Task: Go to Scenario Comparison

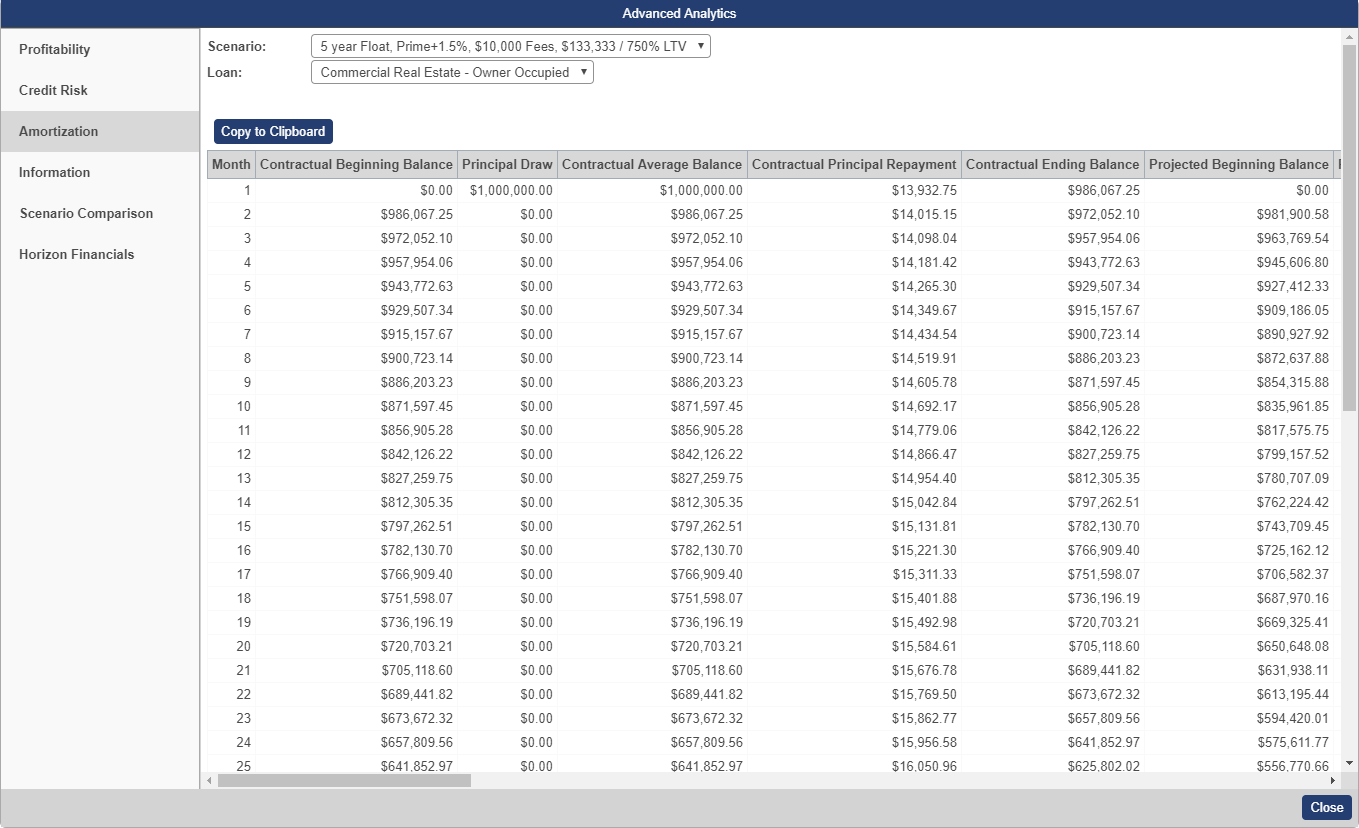Action: [100, 213]
